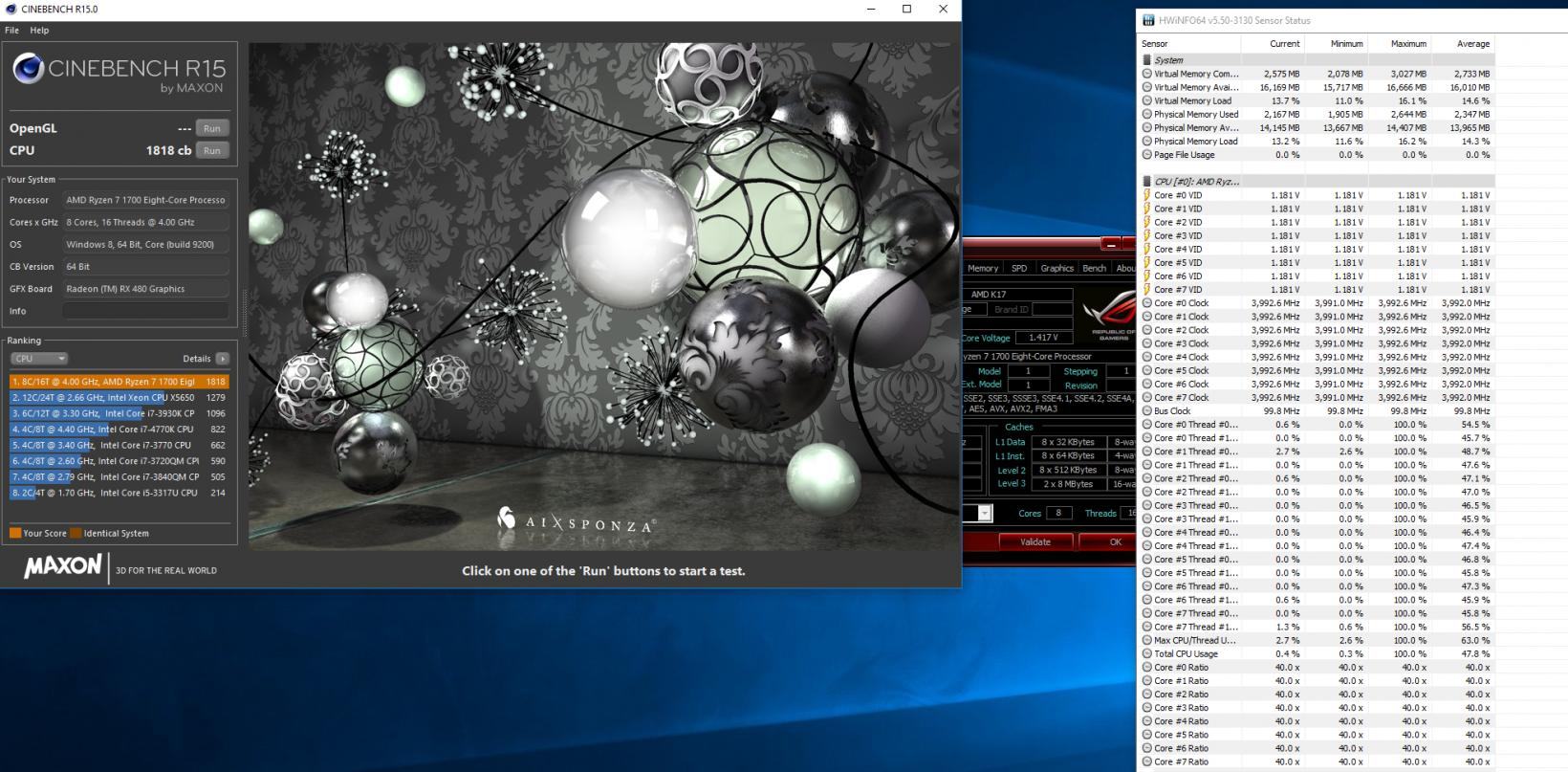Image resolution: width=1568 pixels, height=772 pixels.
Task: Click the rendered scene preview in Cinebench
Action: click(x=603, y=296)
